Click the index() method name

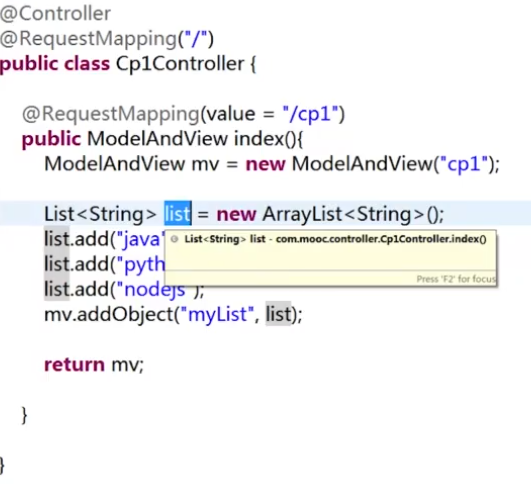[264, 139]
